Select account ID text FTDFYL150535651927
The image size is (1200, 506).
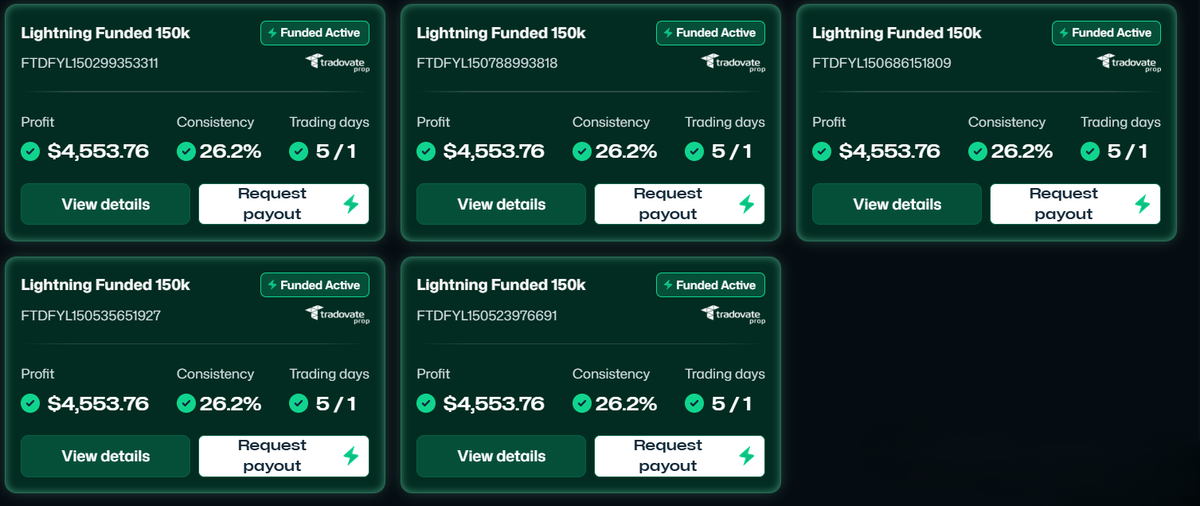click(91, 315)
